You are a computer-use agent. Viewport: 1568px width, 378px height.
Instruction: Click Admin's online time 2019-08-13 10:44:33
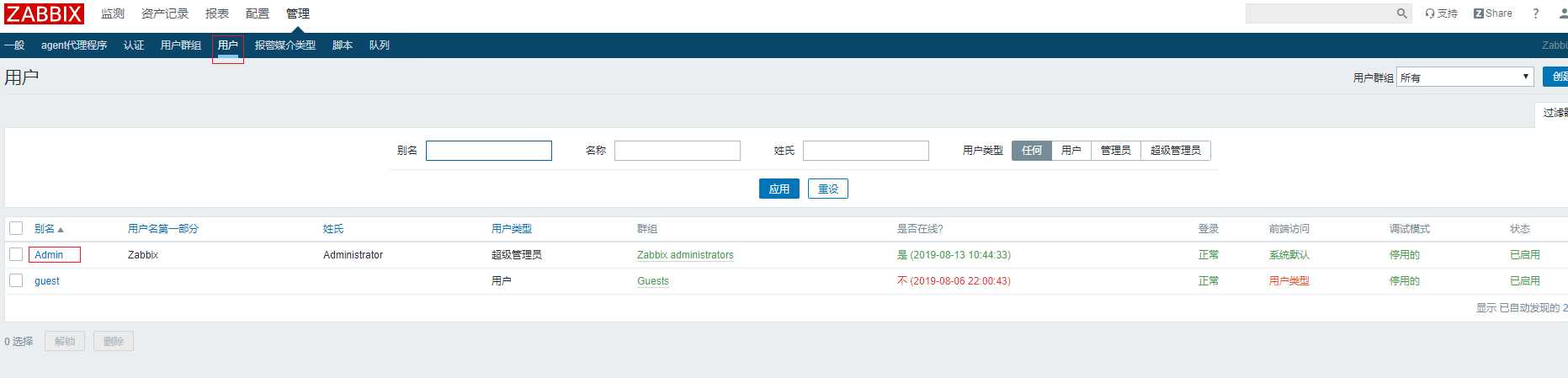pos(959,255)
